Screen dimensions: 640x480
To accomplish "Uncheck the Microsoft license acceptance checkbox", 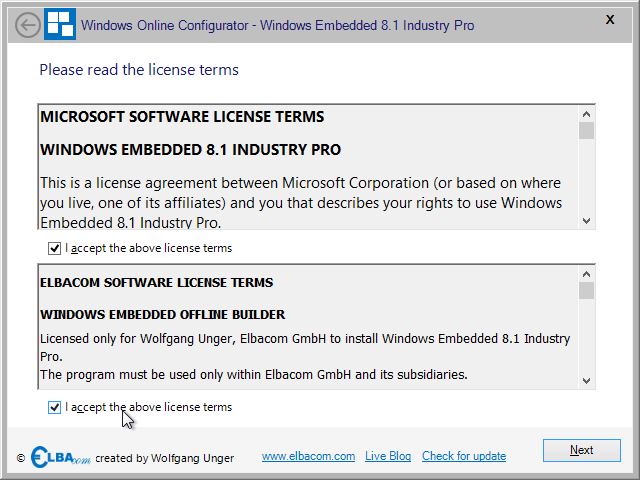I will click(x=54, y=248).
